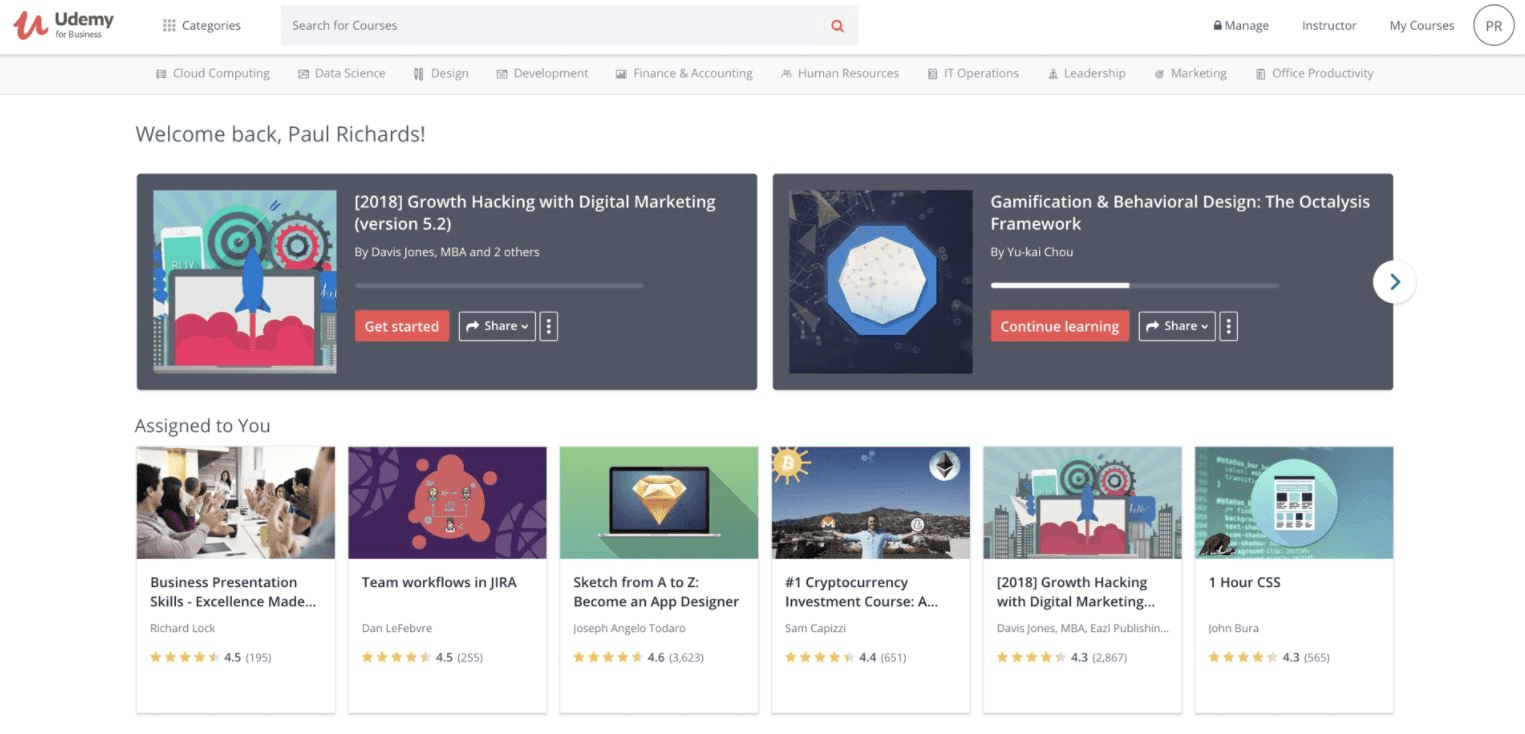
Task: Click the Development category icon
Action: point(502,74)
